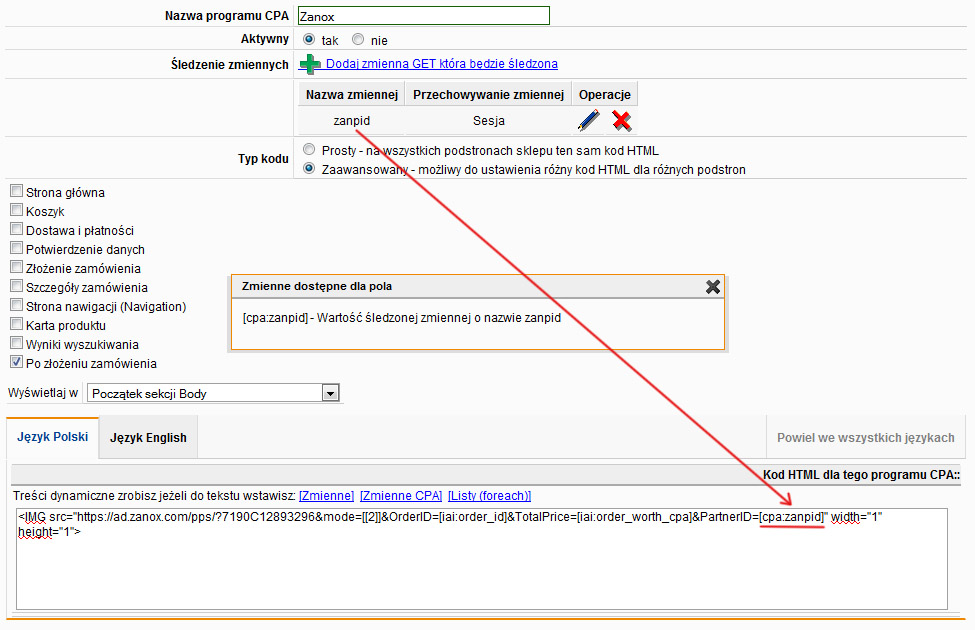The height and width of the screenshot is (630, 975).
Task: Select the 'Język Polski' tab
Action: coord(53,437)
